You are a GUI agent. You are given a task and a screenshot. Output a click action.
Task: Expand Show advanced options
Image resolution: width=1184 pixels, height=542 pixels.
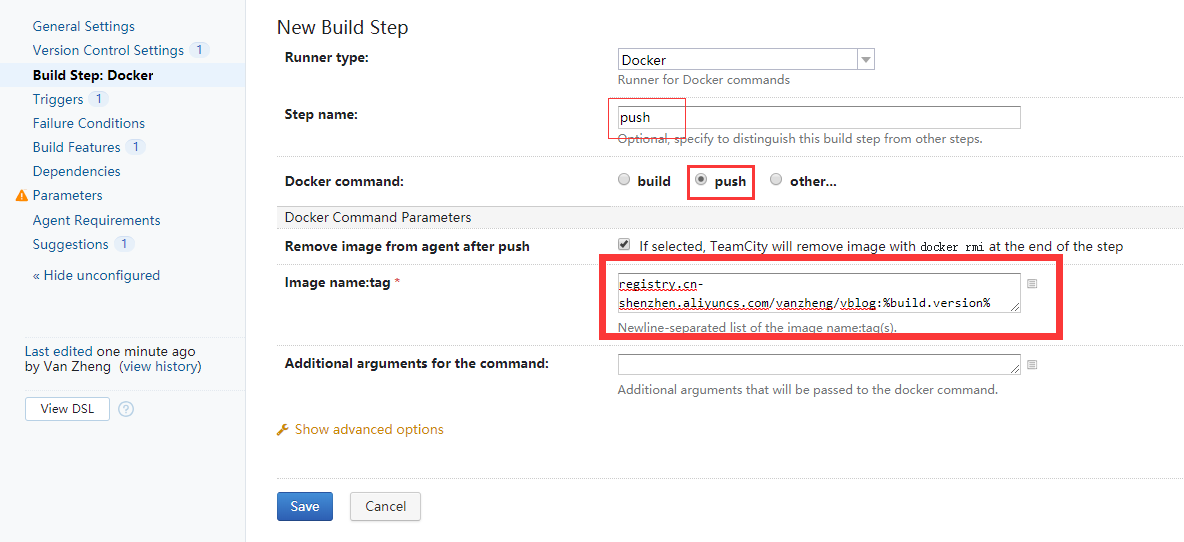pyautogui.click(x=369, y=430)
